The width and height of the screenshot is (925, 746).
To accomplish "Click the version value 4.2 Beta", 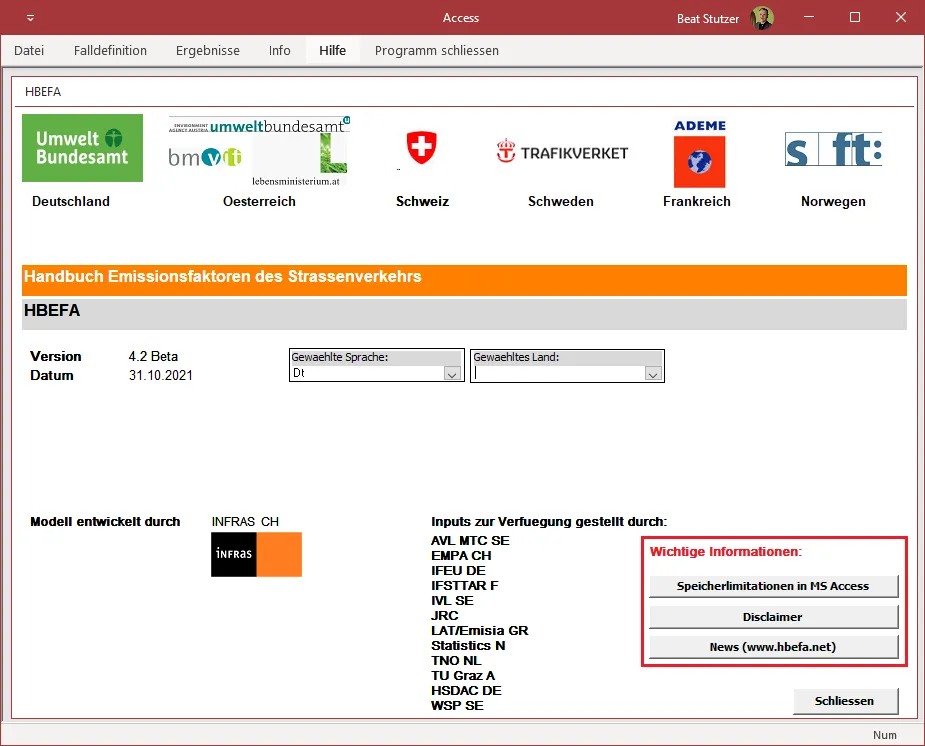I will (153, 356).
